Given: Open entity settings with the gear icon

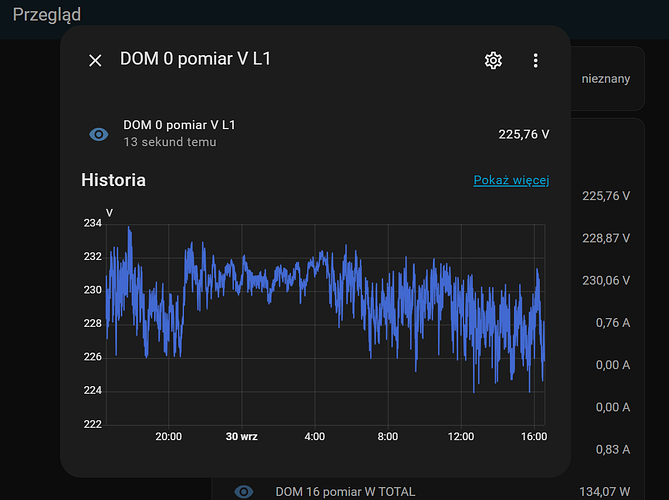Looking at the screenshot, I should 493,60.
